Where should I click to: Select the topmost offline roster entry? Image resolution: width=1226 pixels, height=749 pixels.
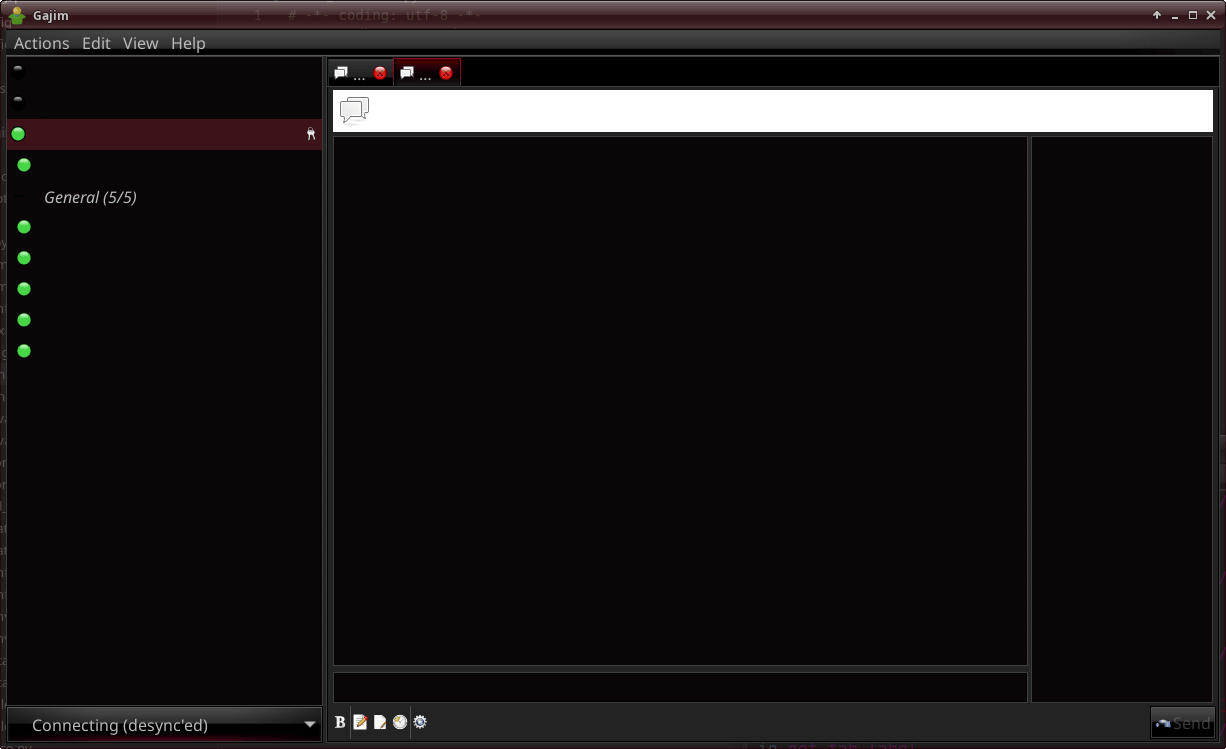coord(18,70)
